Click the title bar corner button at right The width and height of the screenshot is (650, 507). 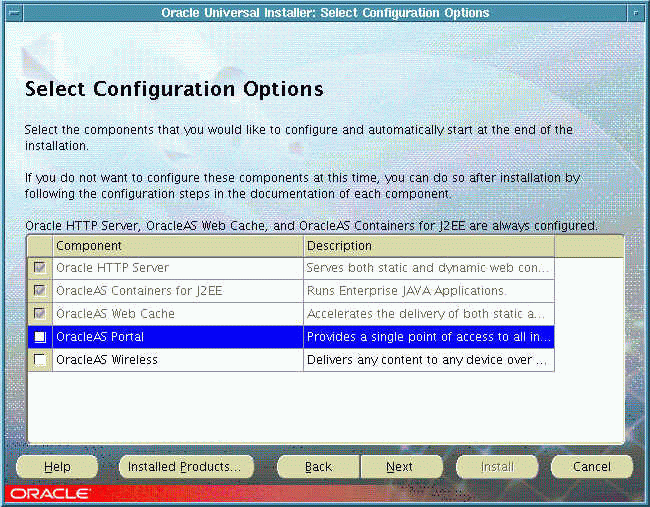click(636, 13)
